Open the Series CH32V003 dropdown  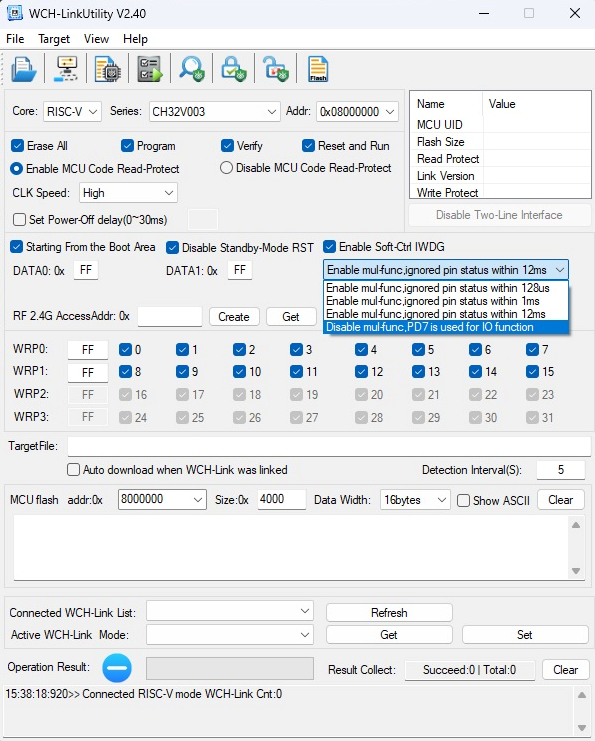coord(215,112)
